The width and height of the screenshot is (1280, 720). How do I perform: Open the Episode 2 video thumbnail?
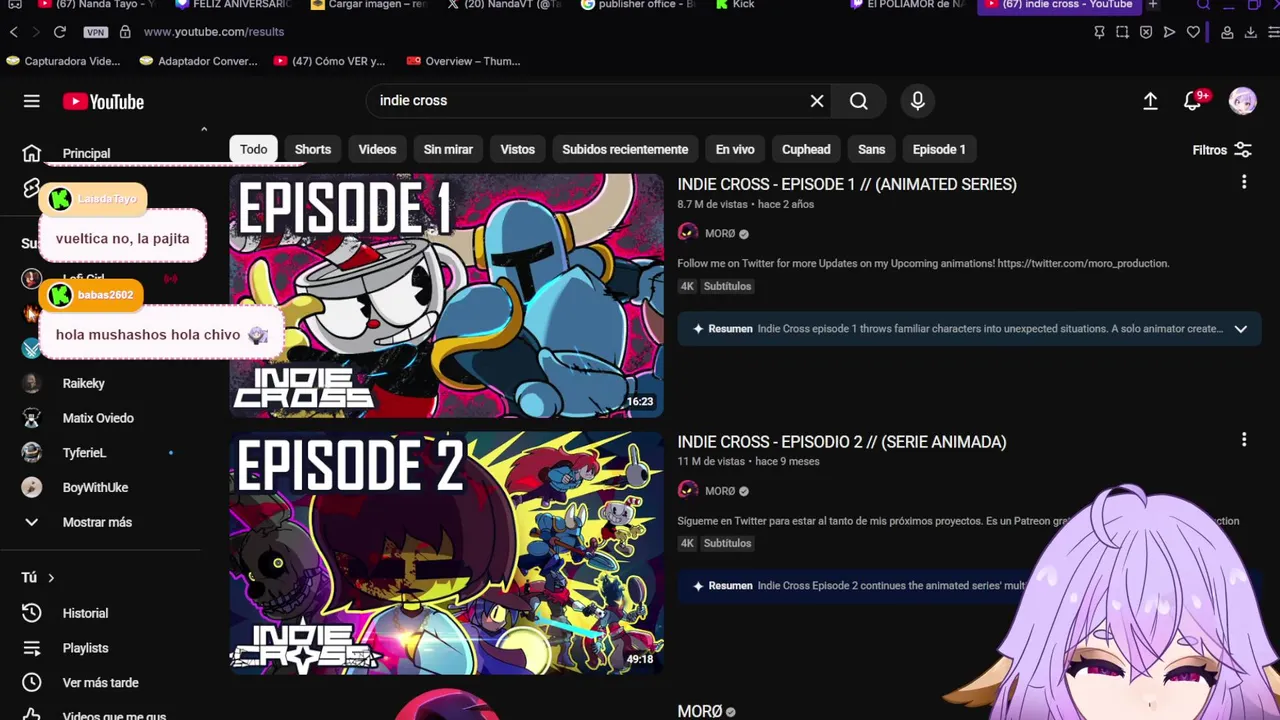tap(446, 553)
